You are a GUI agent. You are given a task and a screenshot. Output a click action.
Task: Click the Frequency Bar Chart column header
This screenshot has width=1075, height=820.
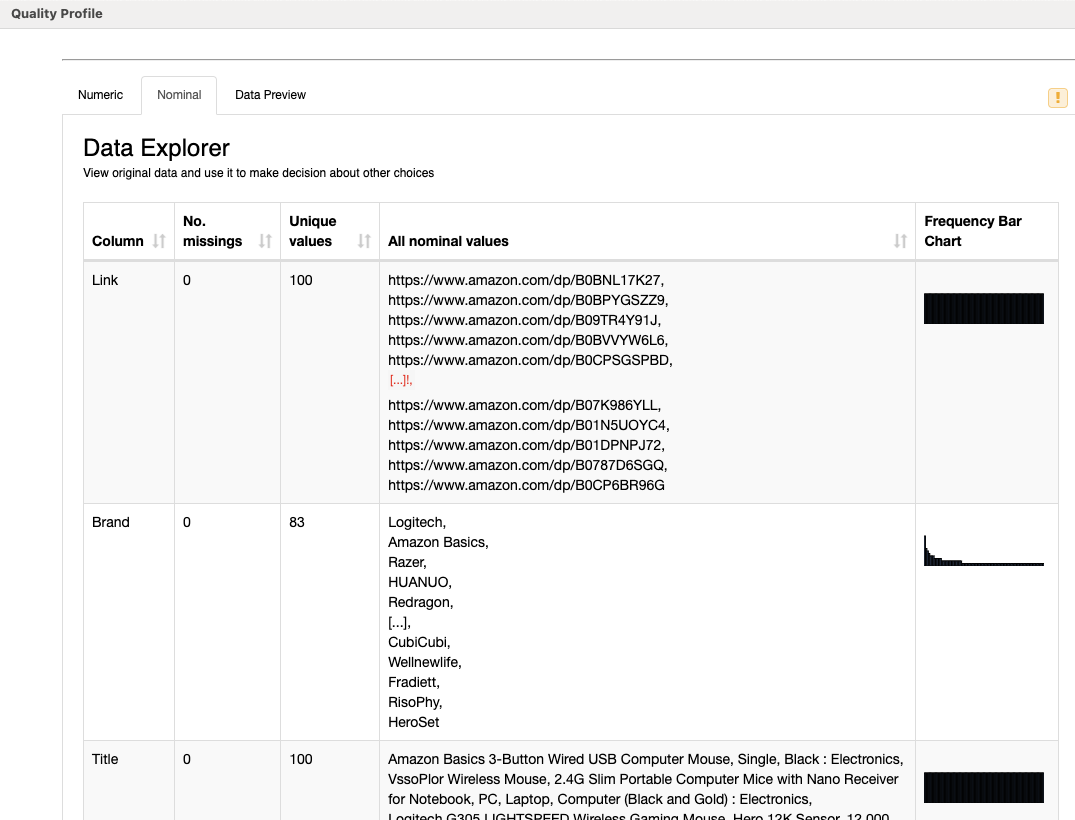click(x=972, y=231)
